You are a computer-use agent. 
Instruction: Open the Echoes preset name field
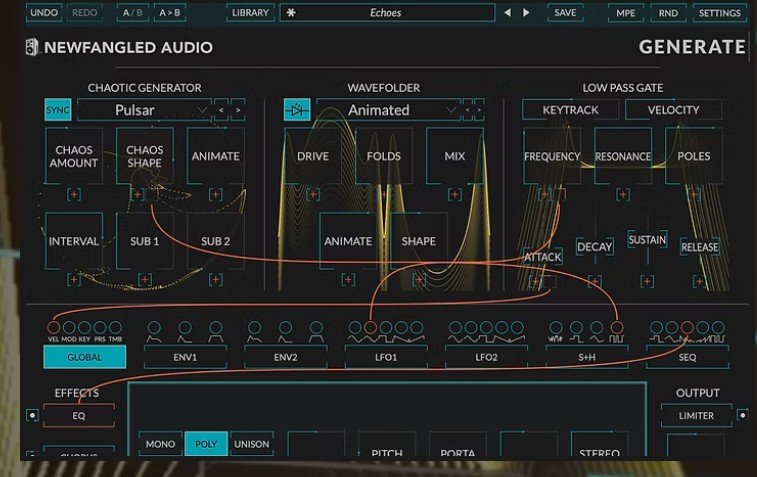tap(387, 13)
